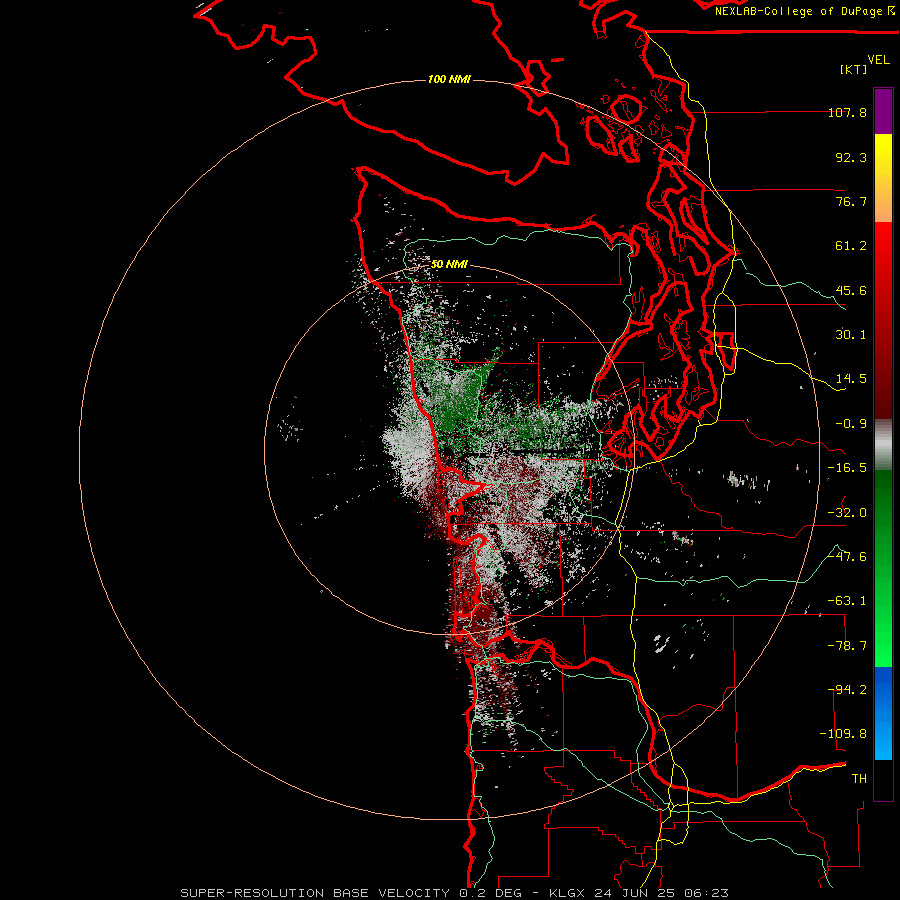
Task: Click the -109.8 velocity scale value
Action: (843, 734)
